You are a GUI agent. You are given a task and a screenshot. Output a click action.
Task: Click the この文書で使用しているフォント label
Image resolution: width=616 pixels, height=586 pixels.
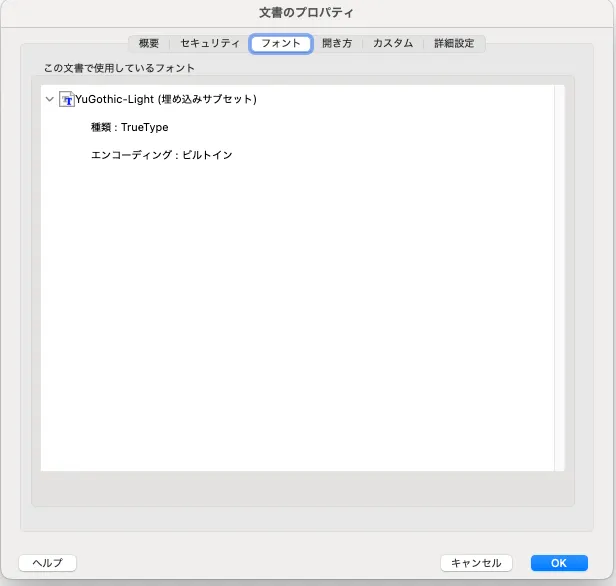[x=119, y=68]
